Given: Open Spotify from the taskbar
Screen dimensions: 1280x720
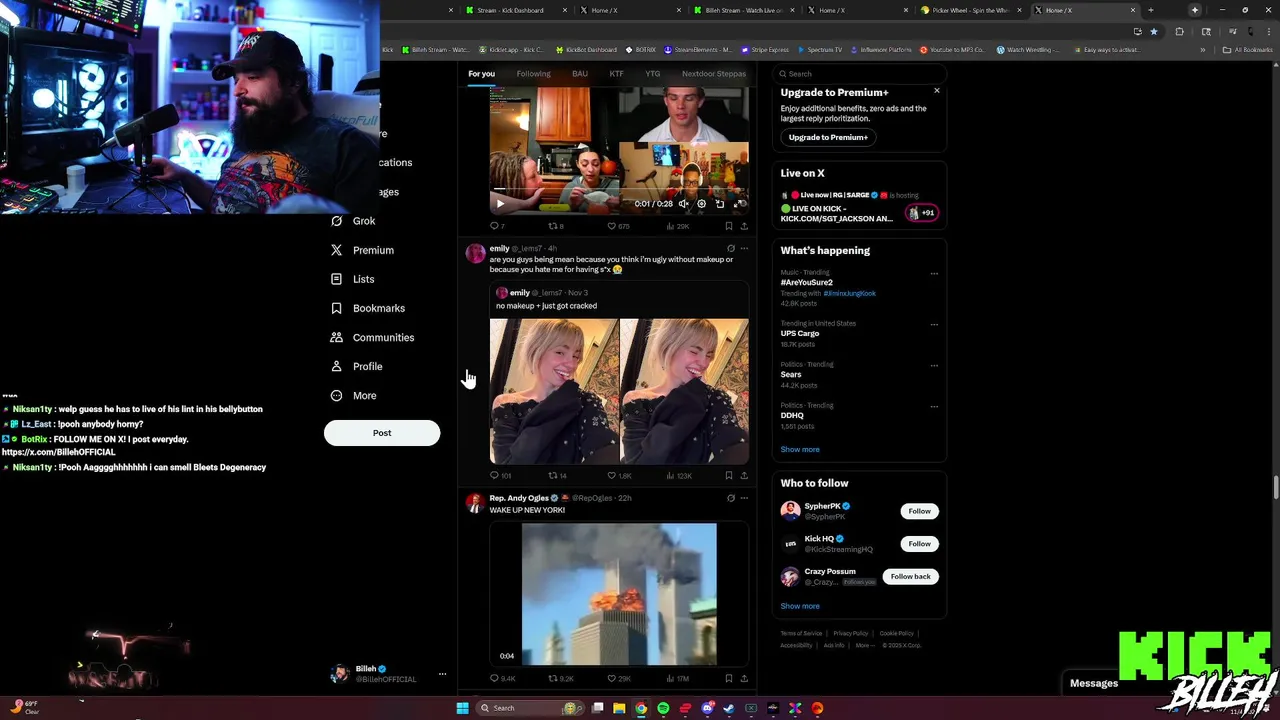Looking at the screenshot, I should tap(663, 708).
